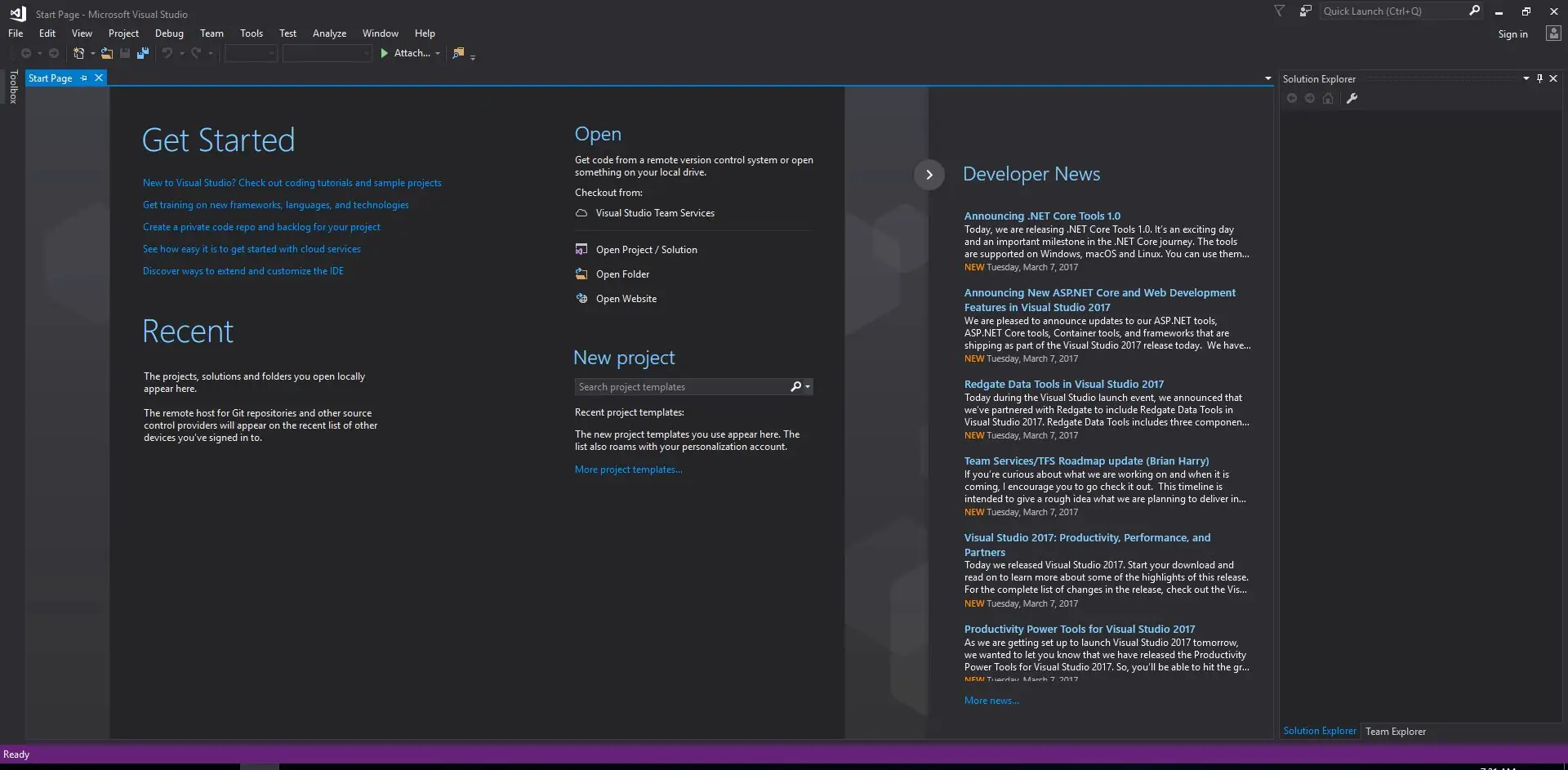Switch to the Solution Explorer bottom tab
Screen dimensions: 1568x770
pos(1320,731)
